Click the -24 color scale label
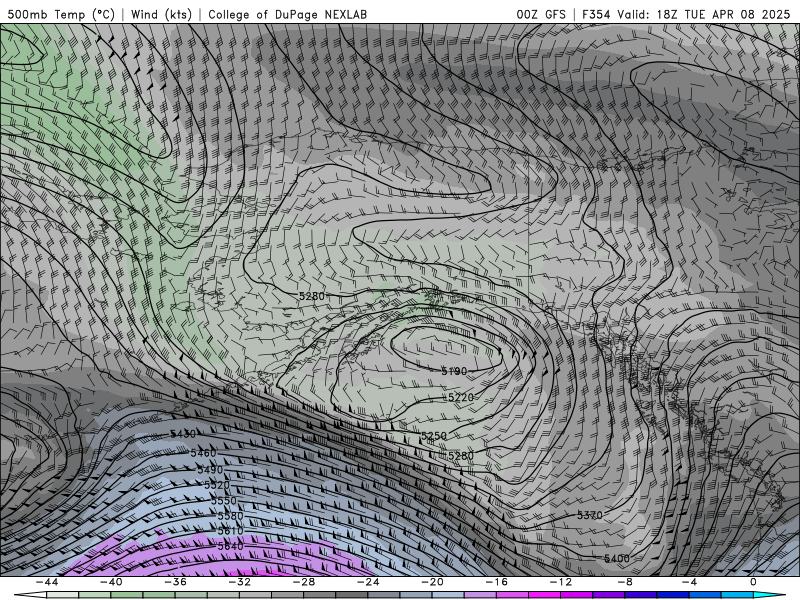The image size is (800, 600). click(368, 582)
